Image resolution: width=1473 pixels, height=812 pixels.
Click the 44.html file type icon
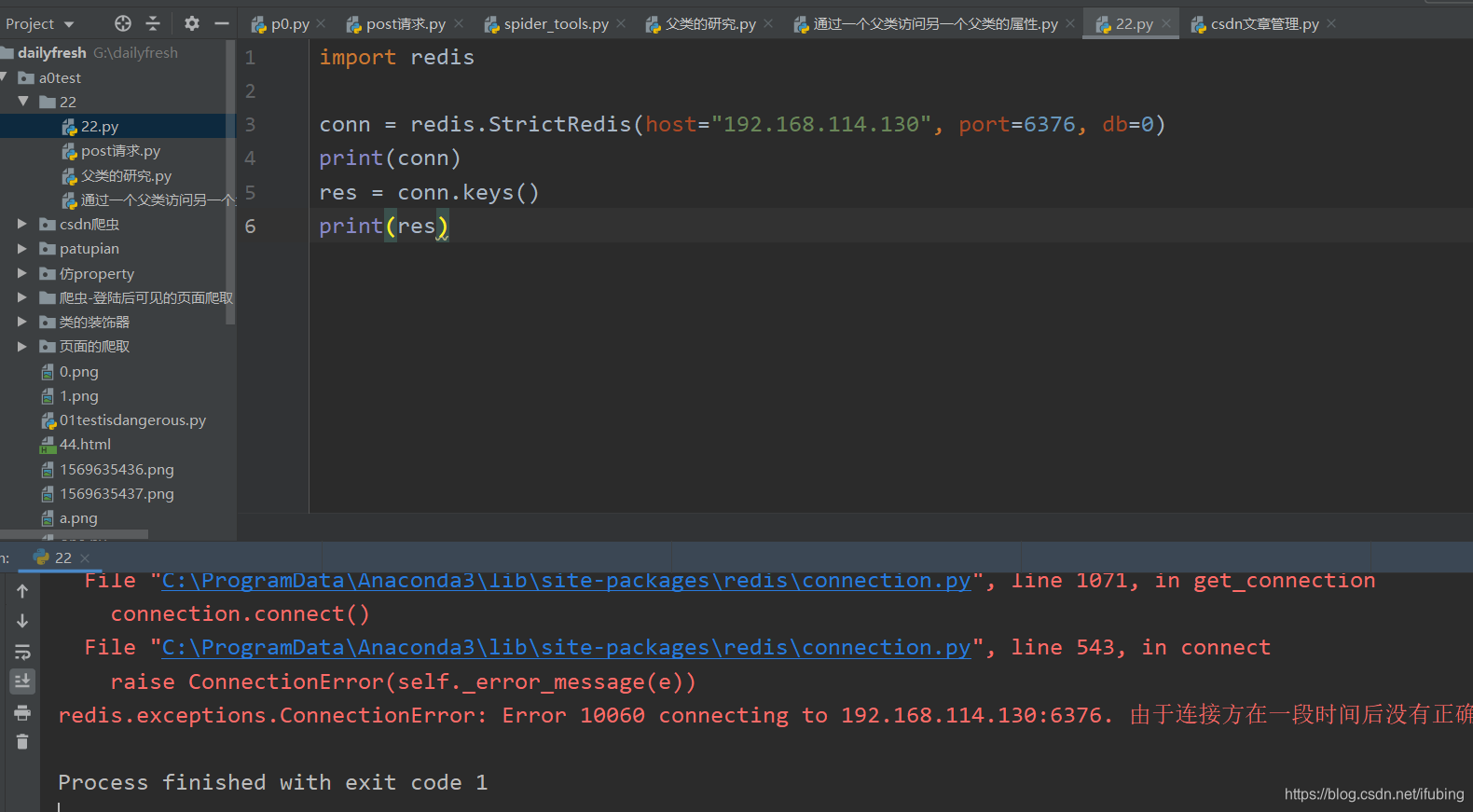tap(48, 445)
